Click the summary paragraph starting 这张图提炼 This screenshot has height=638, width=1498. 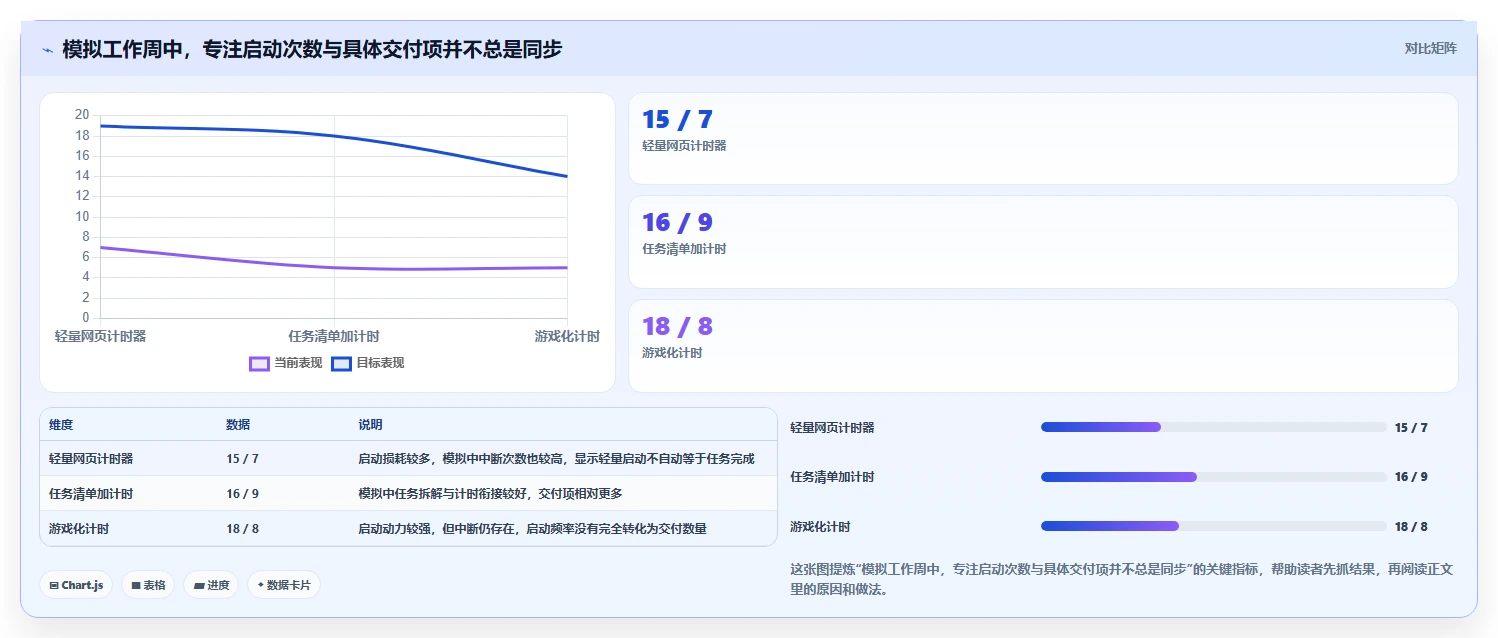point(1121,579)
